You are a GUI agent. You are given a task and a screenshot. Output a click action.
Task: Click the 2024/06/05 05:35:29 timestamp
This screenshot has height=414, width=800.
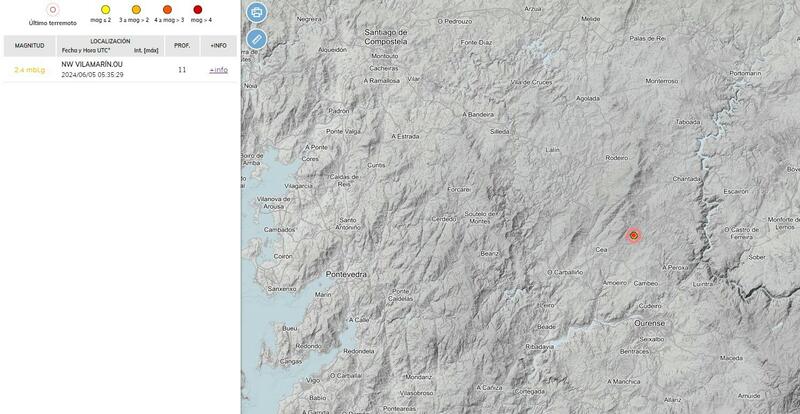click(92, 75)
